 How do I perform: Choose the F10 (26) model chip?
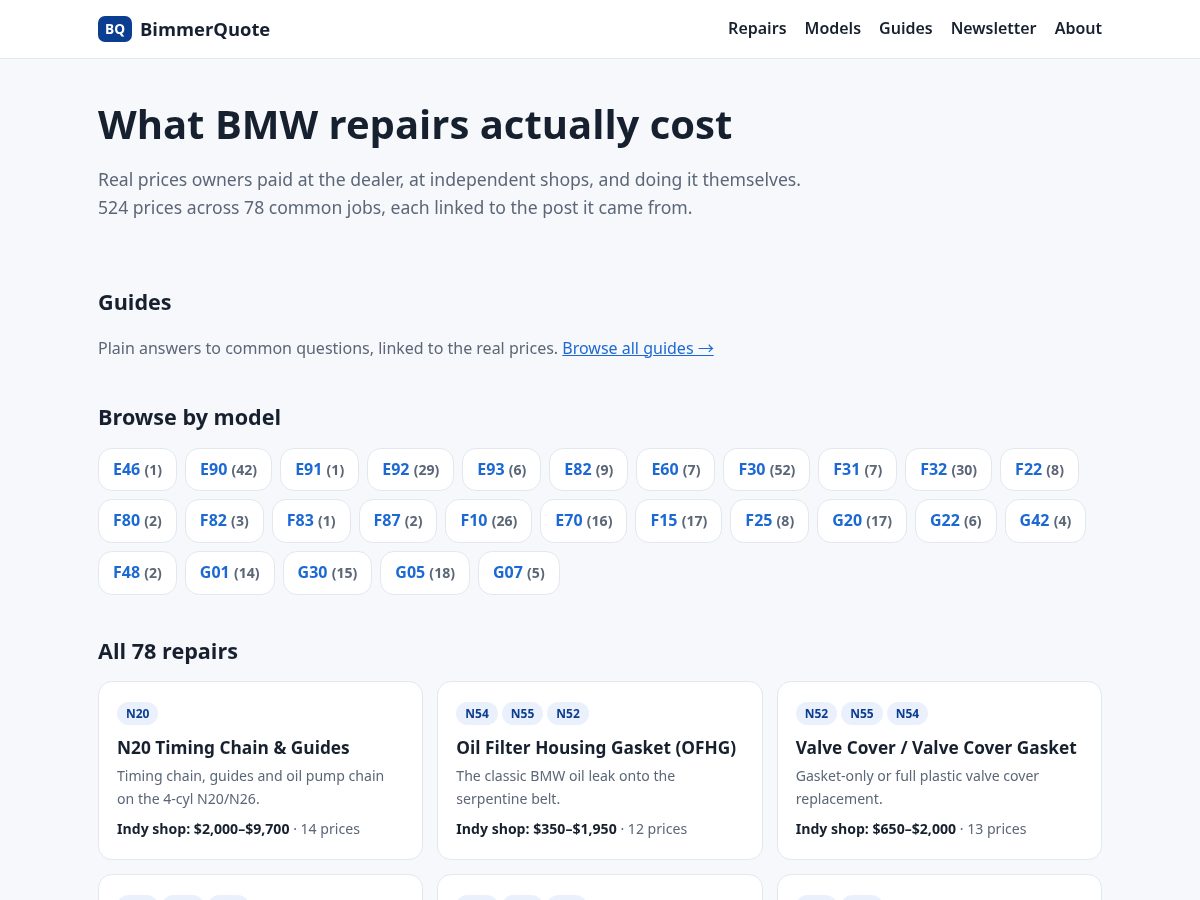click(489, 521)
